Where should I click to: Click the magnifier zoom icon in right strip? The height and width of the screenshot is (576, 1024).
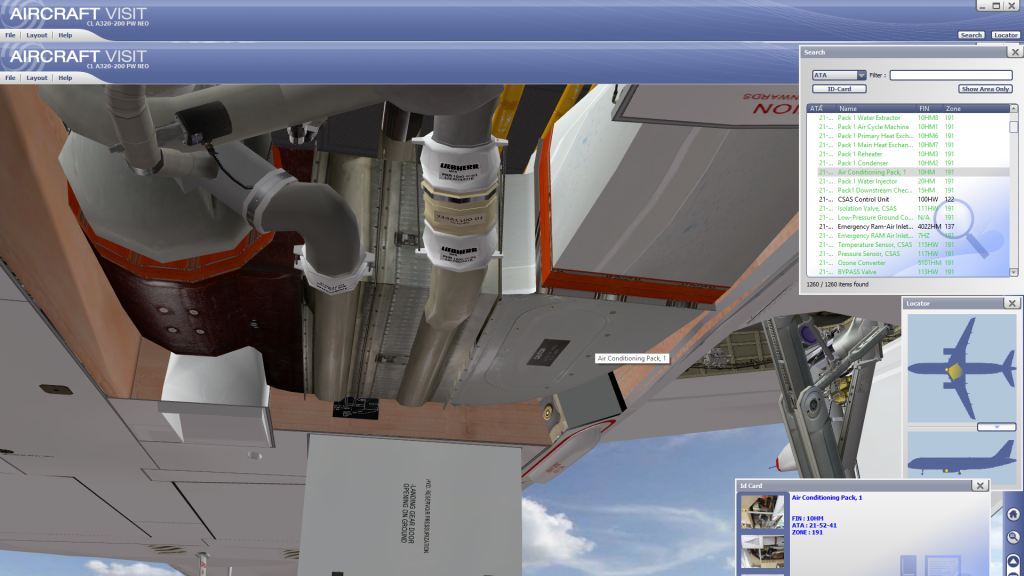pos(1013,537)
